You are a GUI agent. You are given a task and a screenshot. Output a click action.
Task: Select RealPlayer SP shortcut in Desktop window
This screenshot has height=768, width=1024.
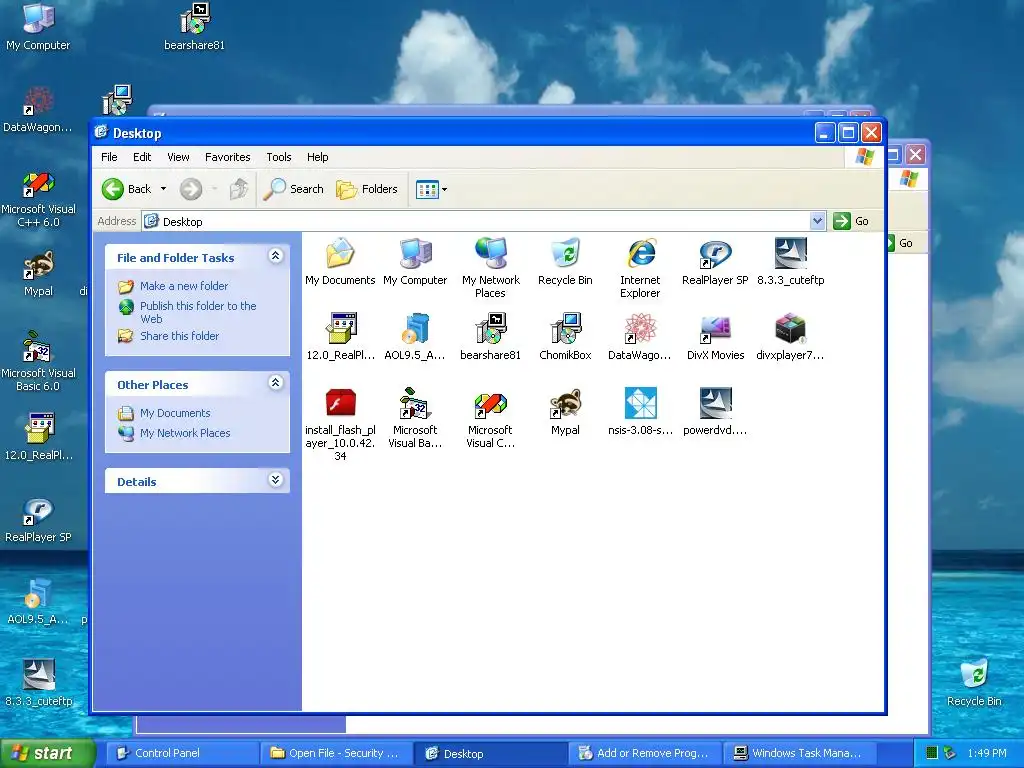coord(715,261)
